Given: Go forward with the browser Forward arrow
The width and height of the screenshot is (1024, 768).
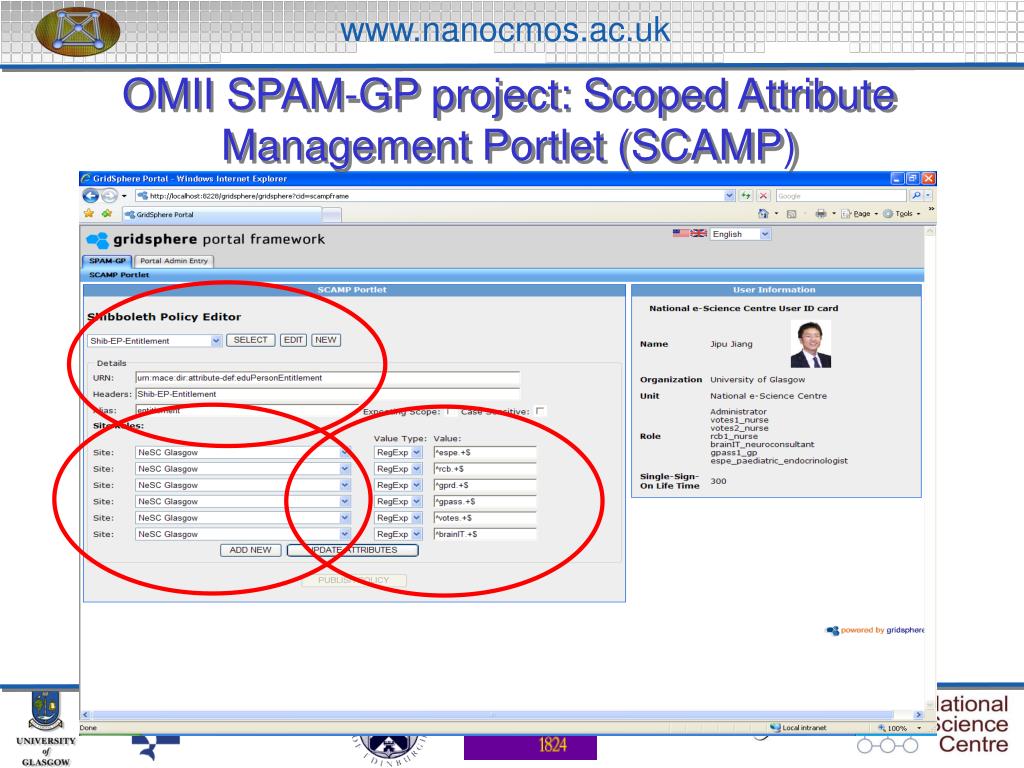Looking at the screenshot, I should tap(109, 195).
